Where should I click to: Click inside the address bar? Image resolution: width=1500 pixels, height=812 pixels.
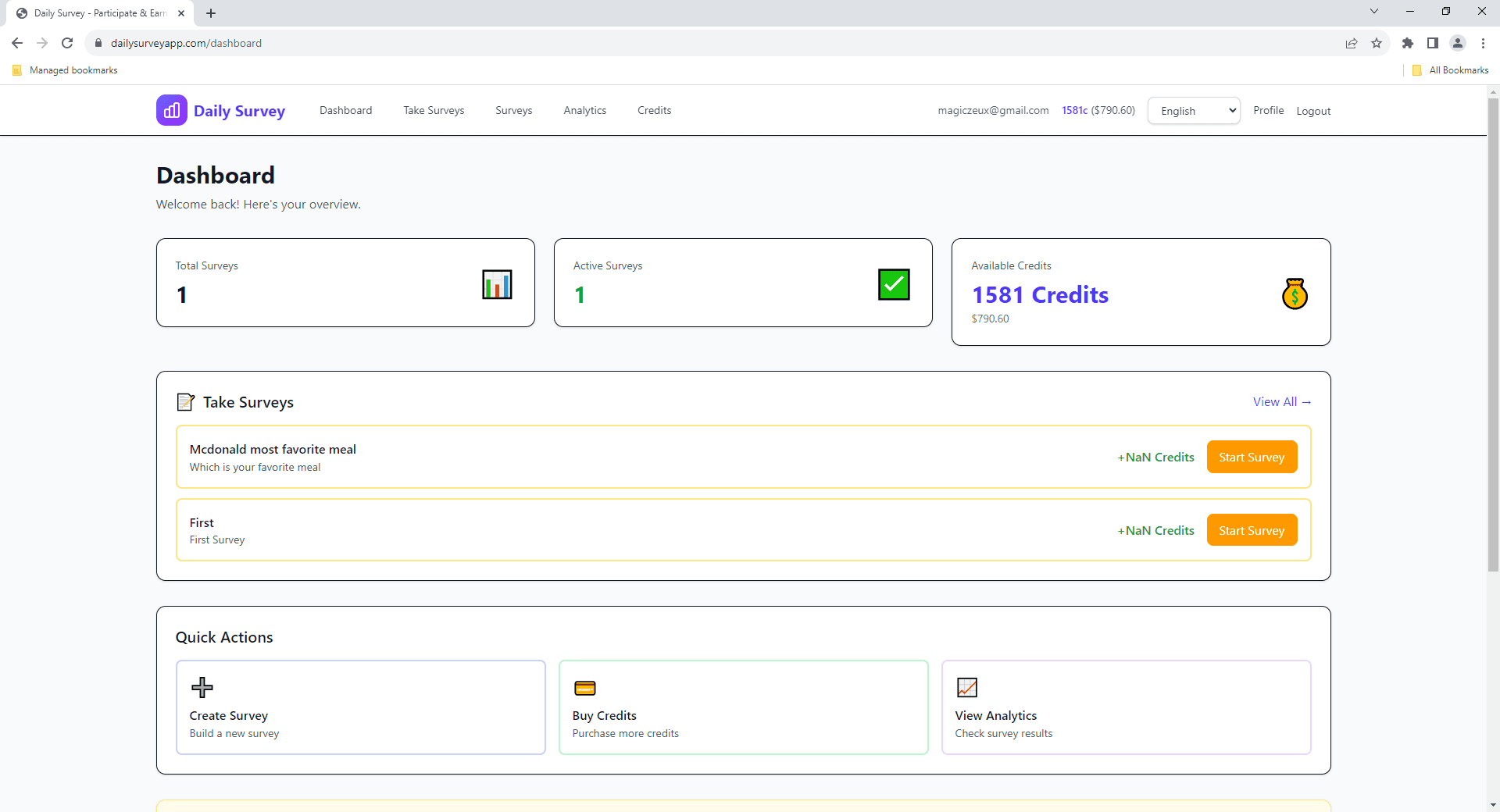click(312, 43)
